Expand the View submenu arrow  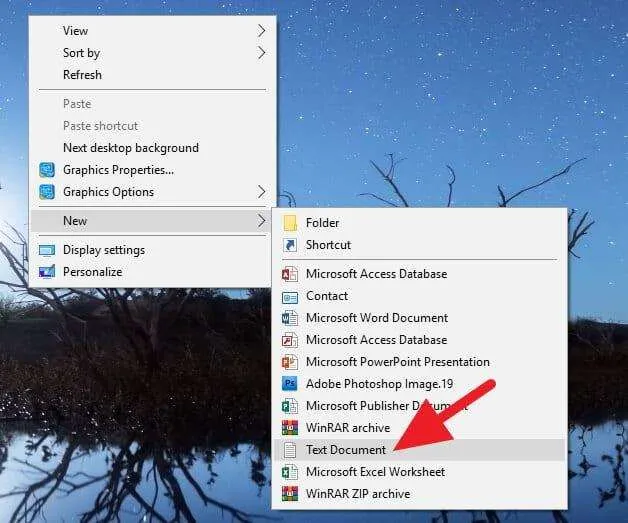click(x=262, y=30)
